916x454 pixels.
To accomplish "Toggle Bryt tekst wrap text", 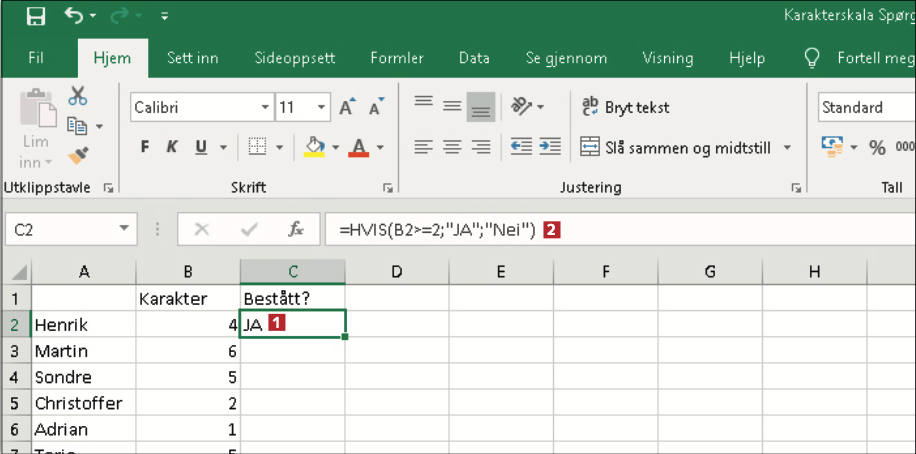I will (x=626, y=107).
